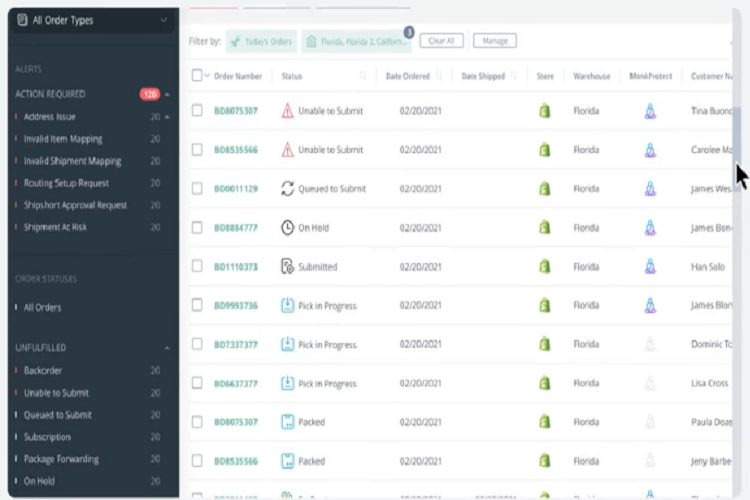This screenshot has height=500, width=750.
Task: Click MonkProtect icon for order BD0011129
Action: tap(650, 189)
